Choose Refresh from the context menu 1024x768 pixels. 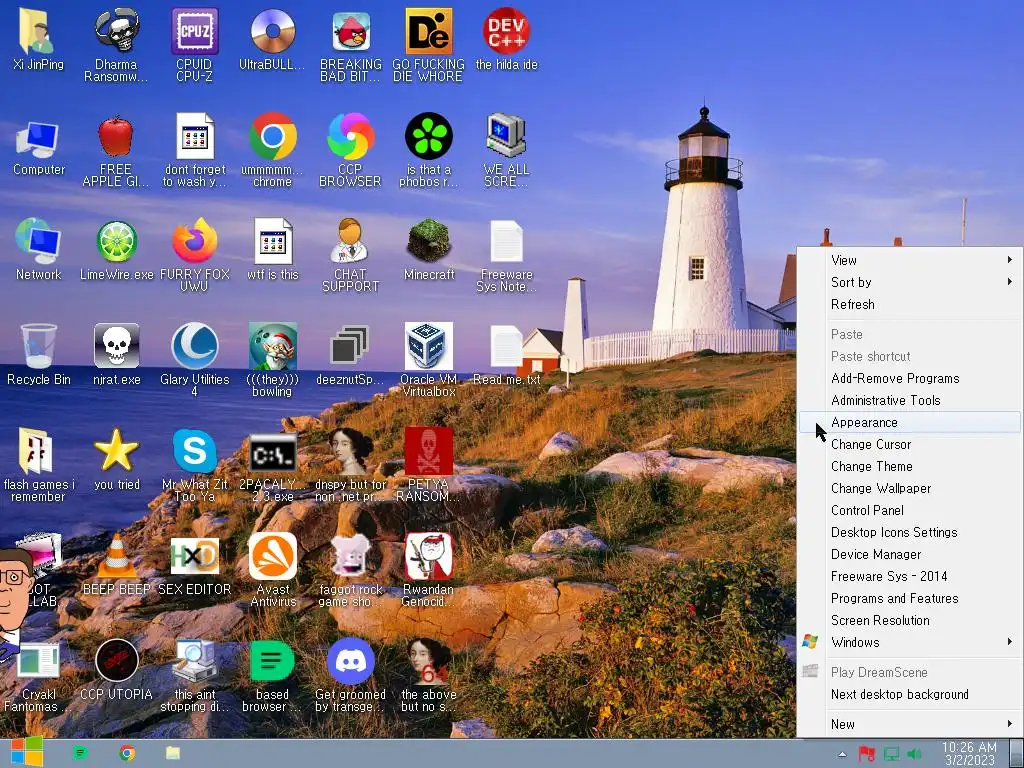[x=910, y=304]
